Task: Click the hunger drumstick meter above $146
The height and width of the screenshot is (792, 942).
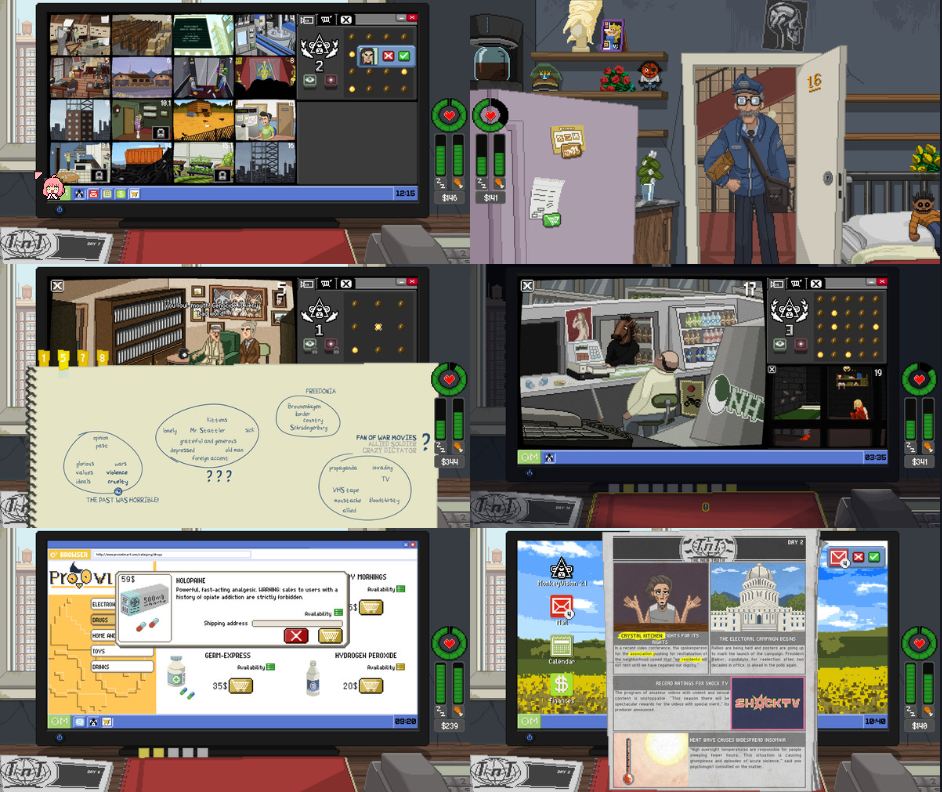Action: 458,154
